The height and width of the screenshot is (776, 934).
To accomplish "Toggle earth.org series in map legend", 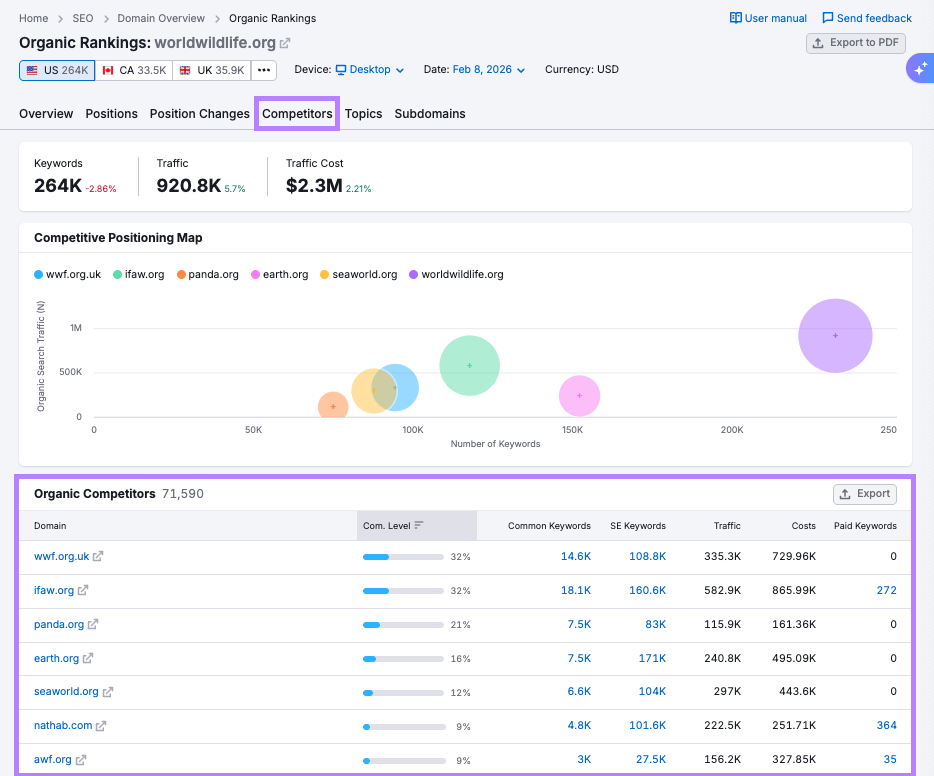I will click(x=279, y=274).
